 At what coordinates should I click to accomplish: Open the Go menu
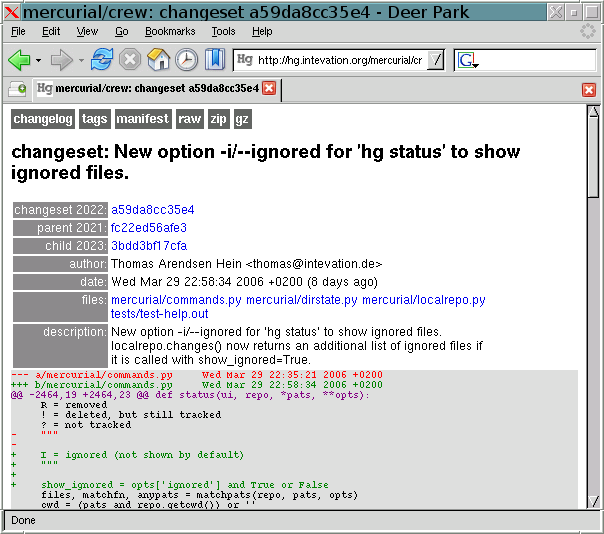[121, 31]
